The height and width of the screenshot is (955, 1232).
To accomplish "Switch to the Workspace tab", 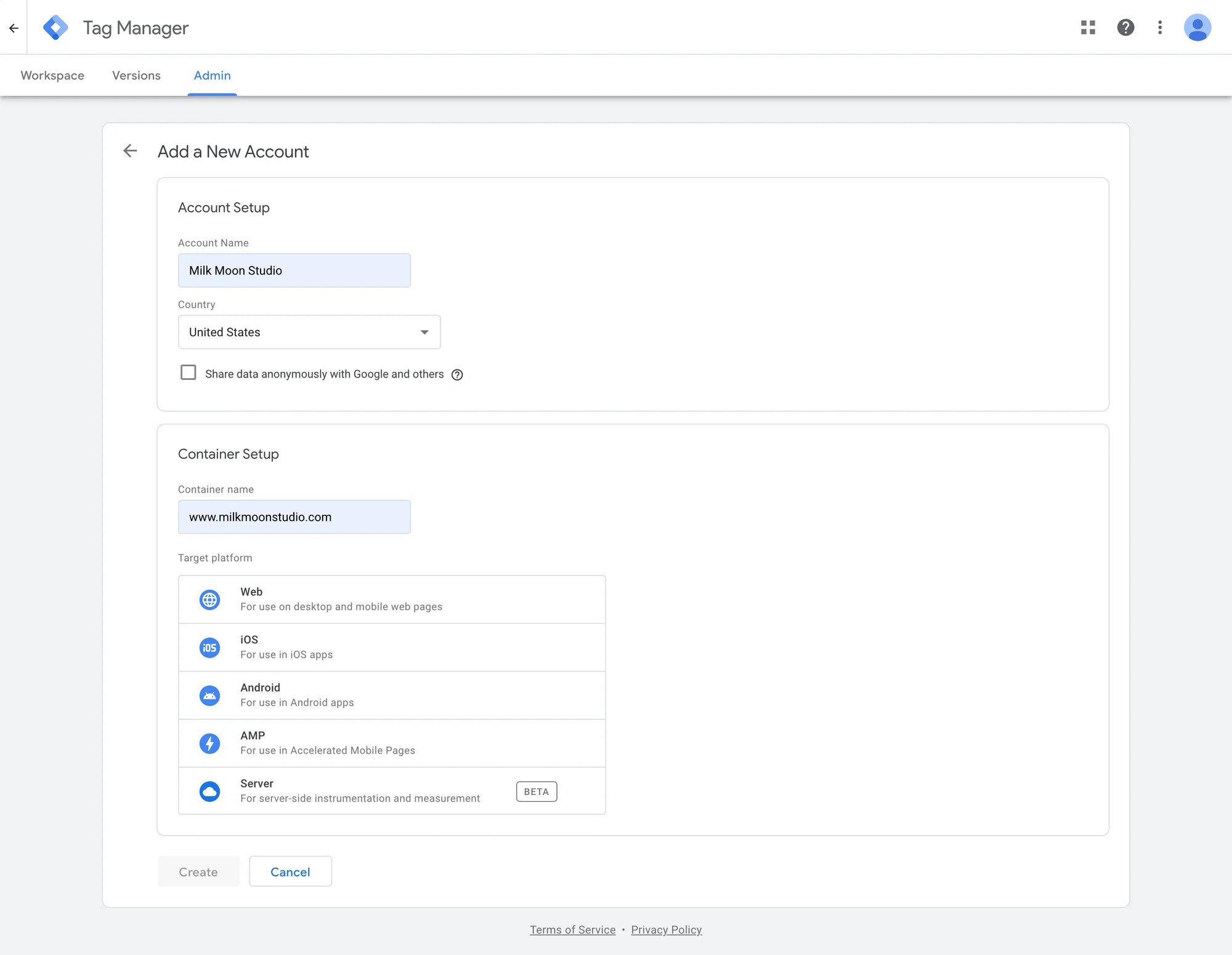I will coord(52,75).
